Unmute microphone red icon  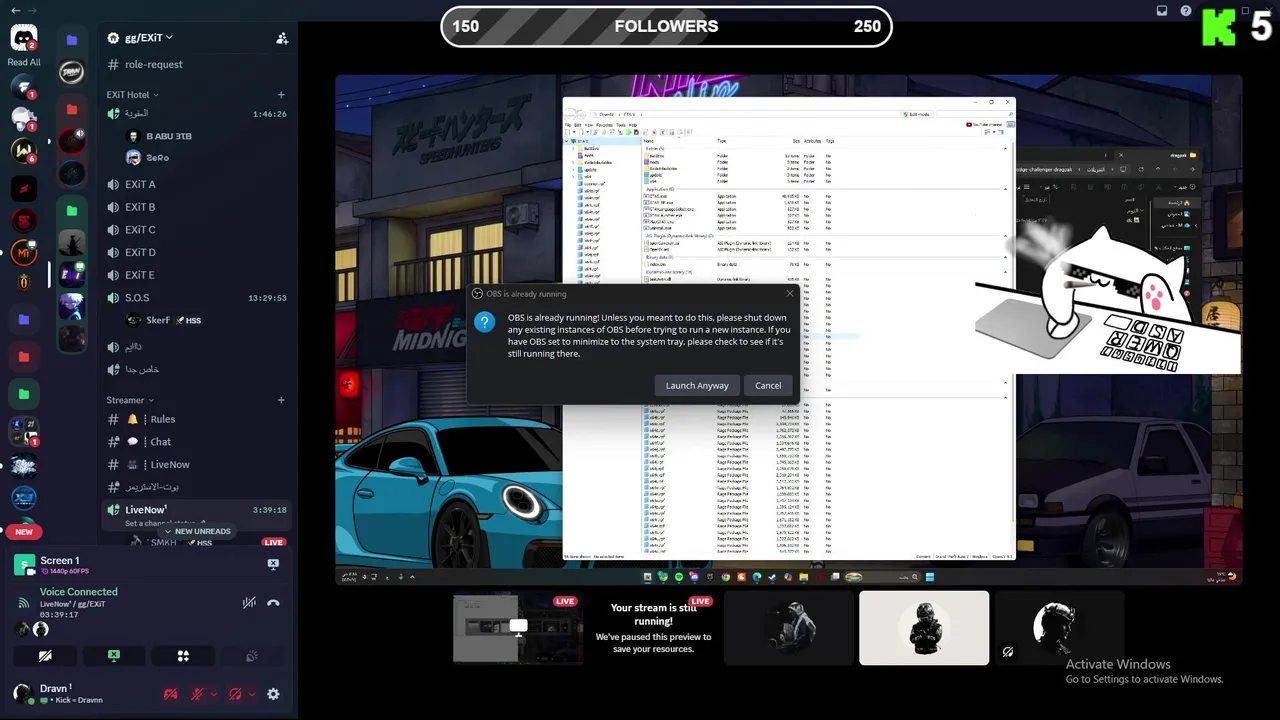(x=198, y=694)
